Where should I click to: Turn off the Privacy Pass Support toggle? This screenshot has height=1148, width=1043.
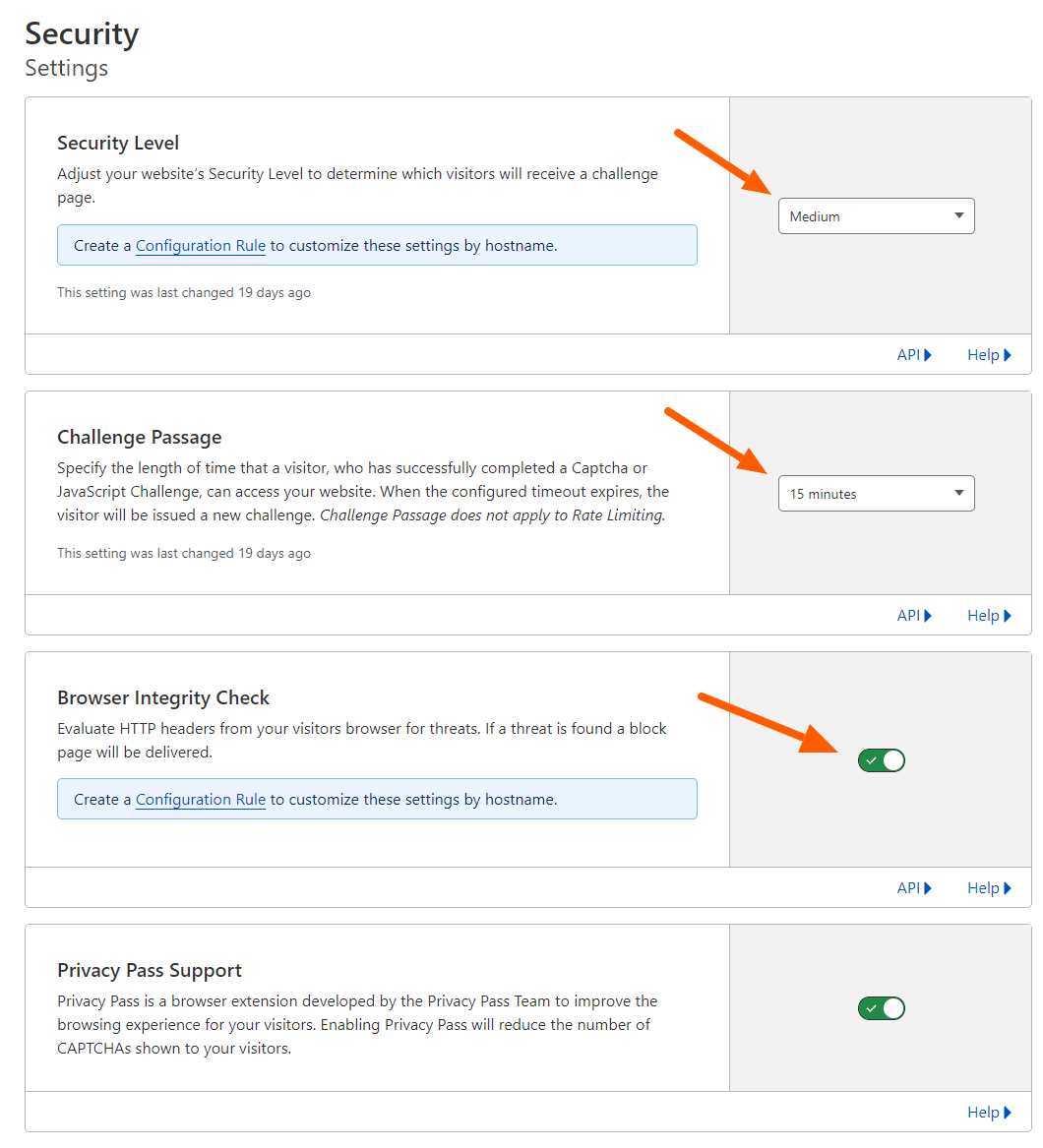click(x=882, y=1007)
